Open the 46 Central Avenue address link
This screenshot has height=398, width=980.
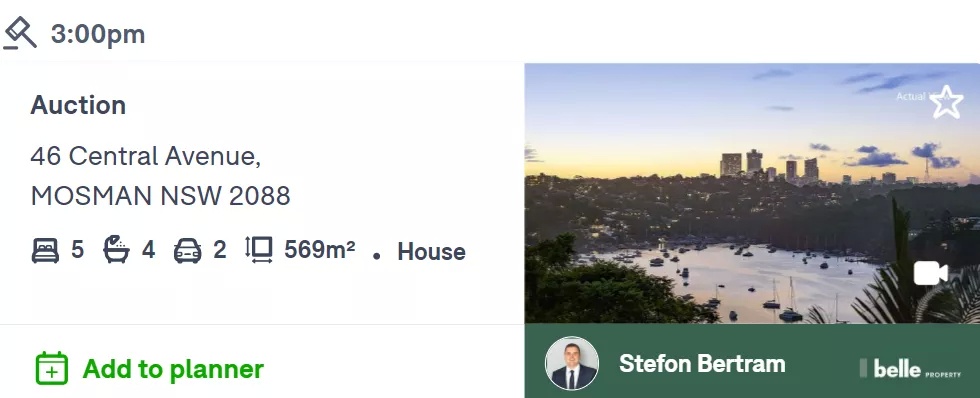pyautogui.click(x=146, y=156)
